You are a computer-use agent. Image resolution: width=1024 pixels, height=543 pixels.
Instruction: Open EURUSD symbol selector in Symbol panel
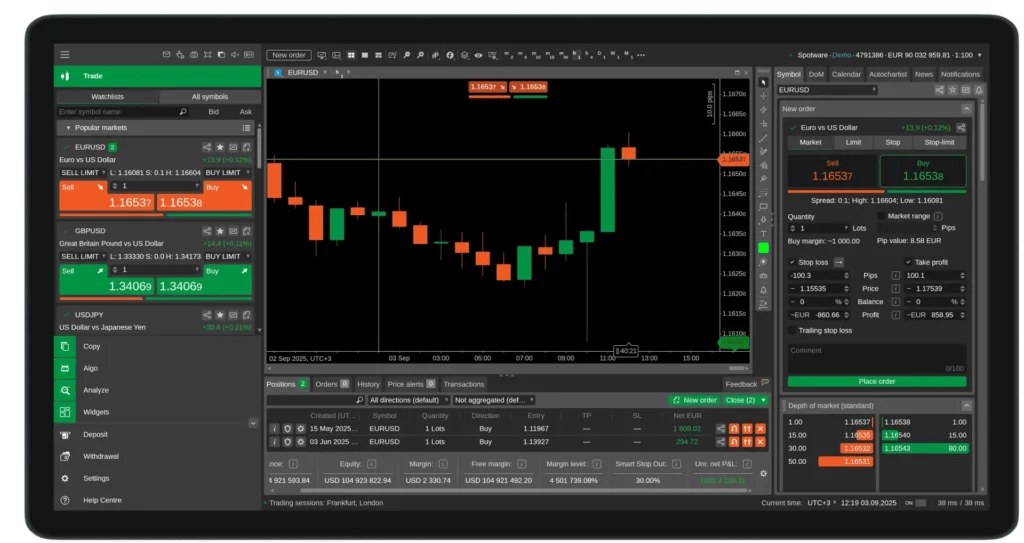[x=827, y=90]
